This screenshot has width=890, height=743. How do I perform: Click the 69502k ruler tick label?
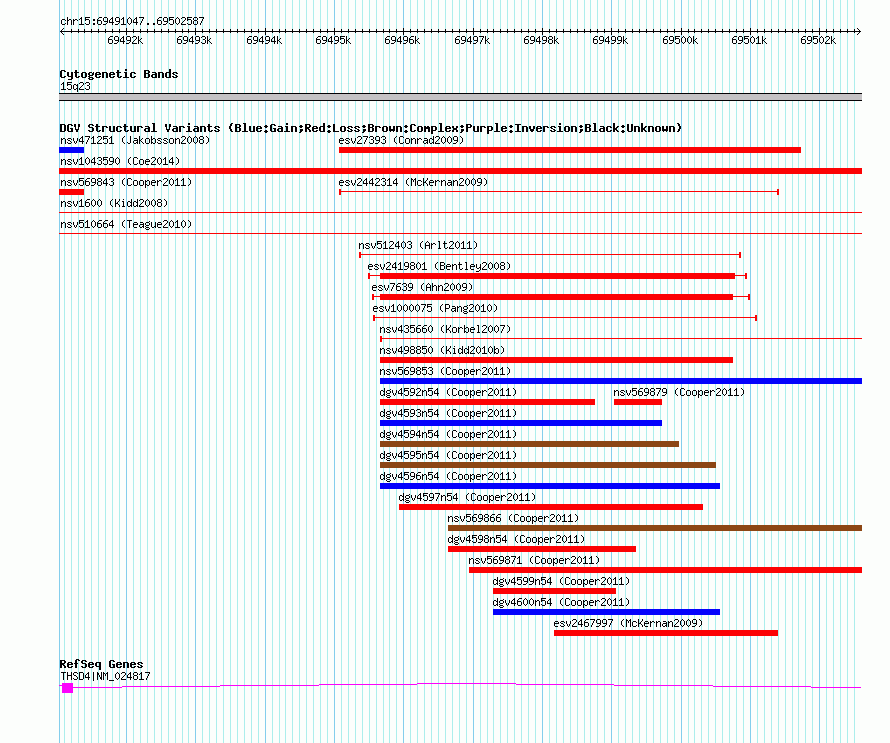point(818,40)
